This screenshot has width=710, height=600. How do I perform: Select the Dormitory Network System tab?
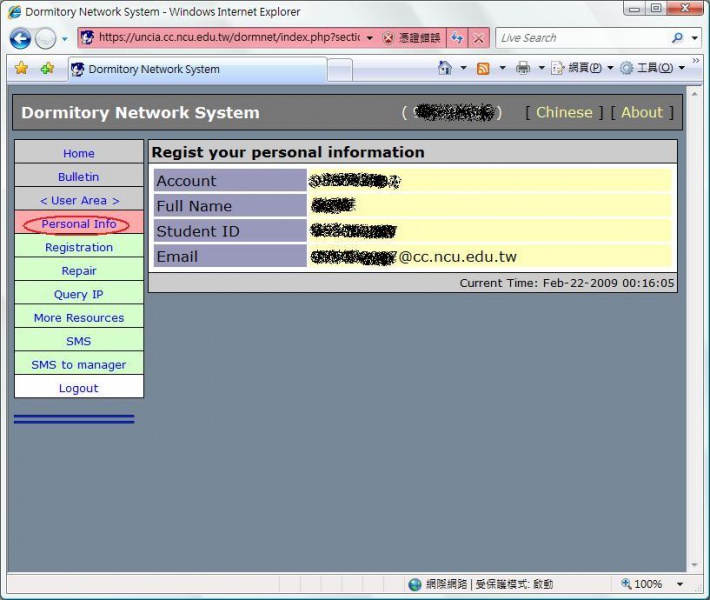click(197, 69)
